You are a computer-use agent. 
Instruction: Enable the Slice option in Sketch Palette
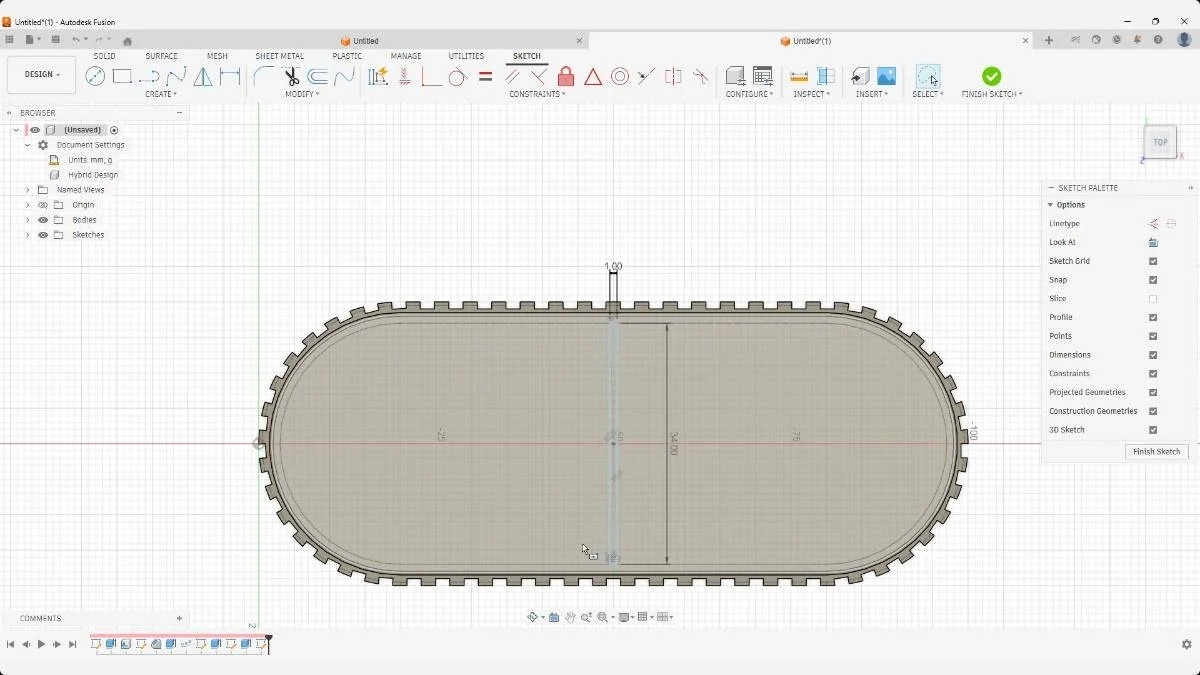(1153, 298)
